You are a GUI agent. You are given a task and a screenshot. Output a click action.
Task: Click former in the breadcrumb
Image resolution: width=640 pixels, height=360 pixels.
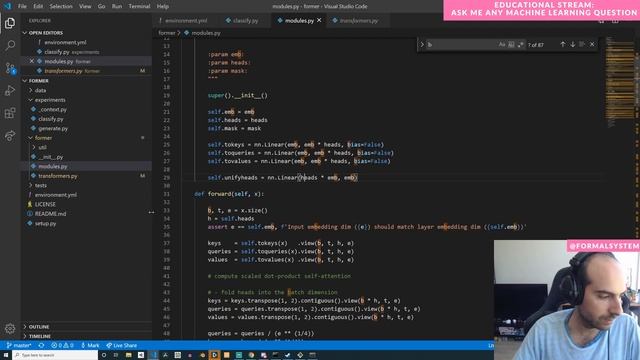[x=167, y=33]
